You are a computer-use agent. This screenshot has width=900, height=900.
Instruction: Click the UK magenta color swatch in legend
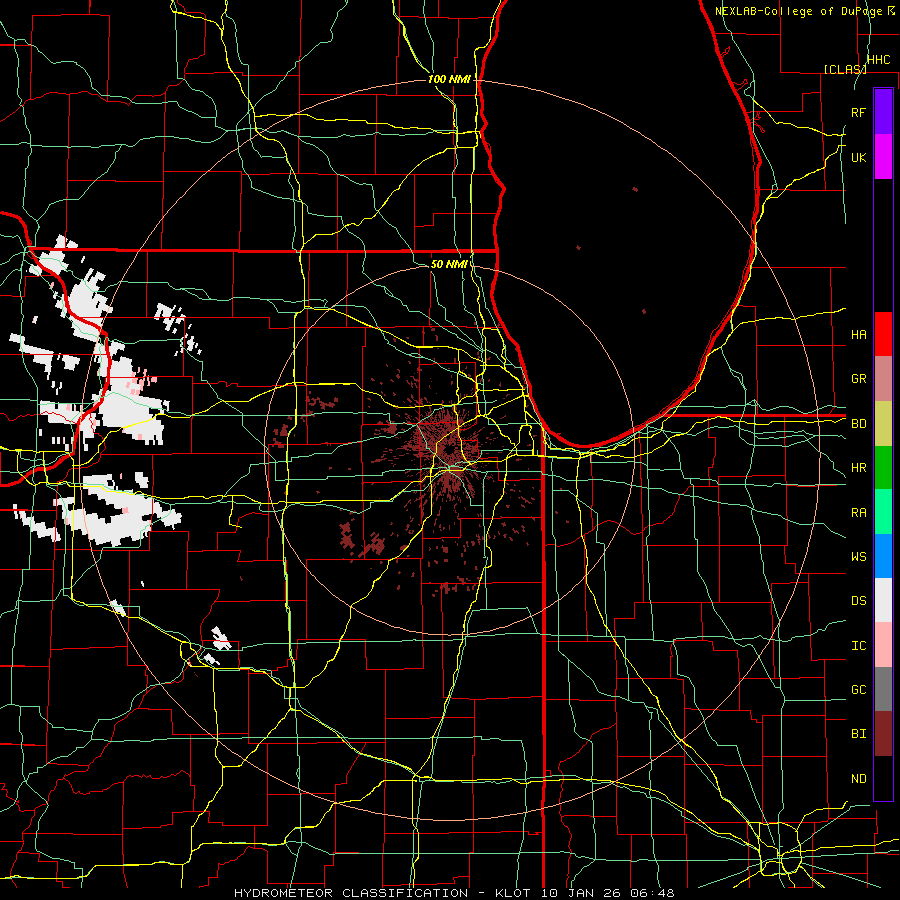883,157
